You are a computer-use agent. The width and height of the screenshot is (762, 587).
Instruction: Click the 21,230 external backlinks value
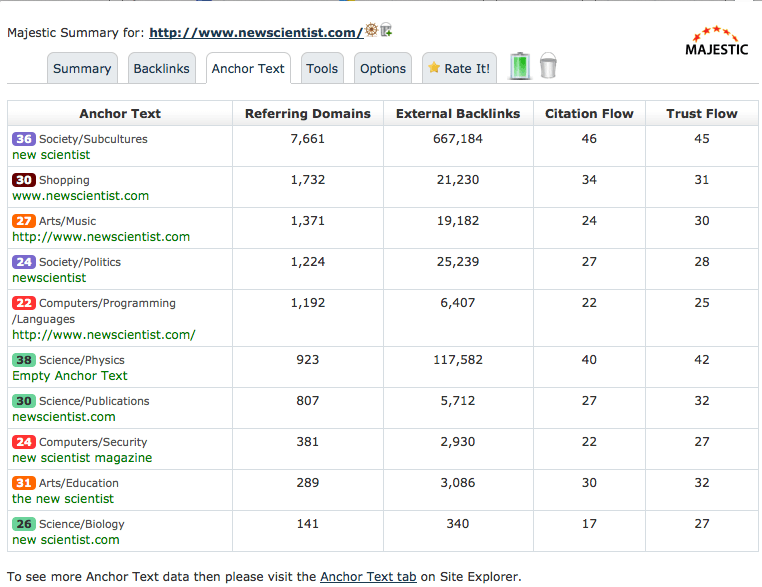coord(458,180)
